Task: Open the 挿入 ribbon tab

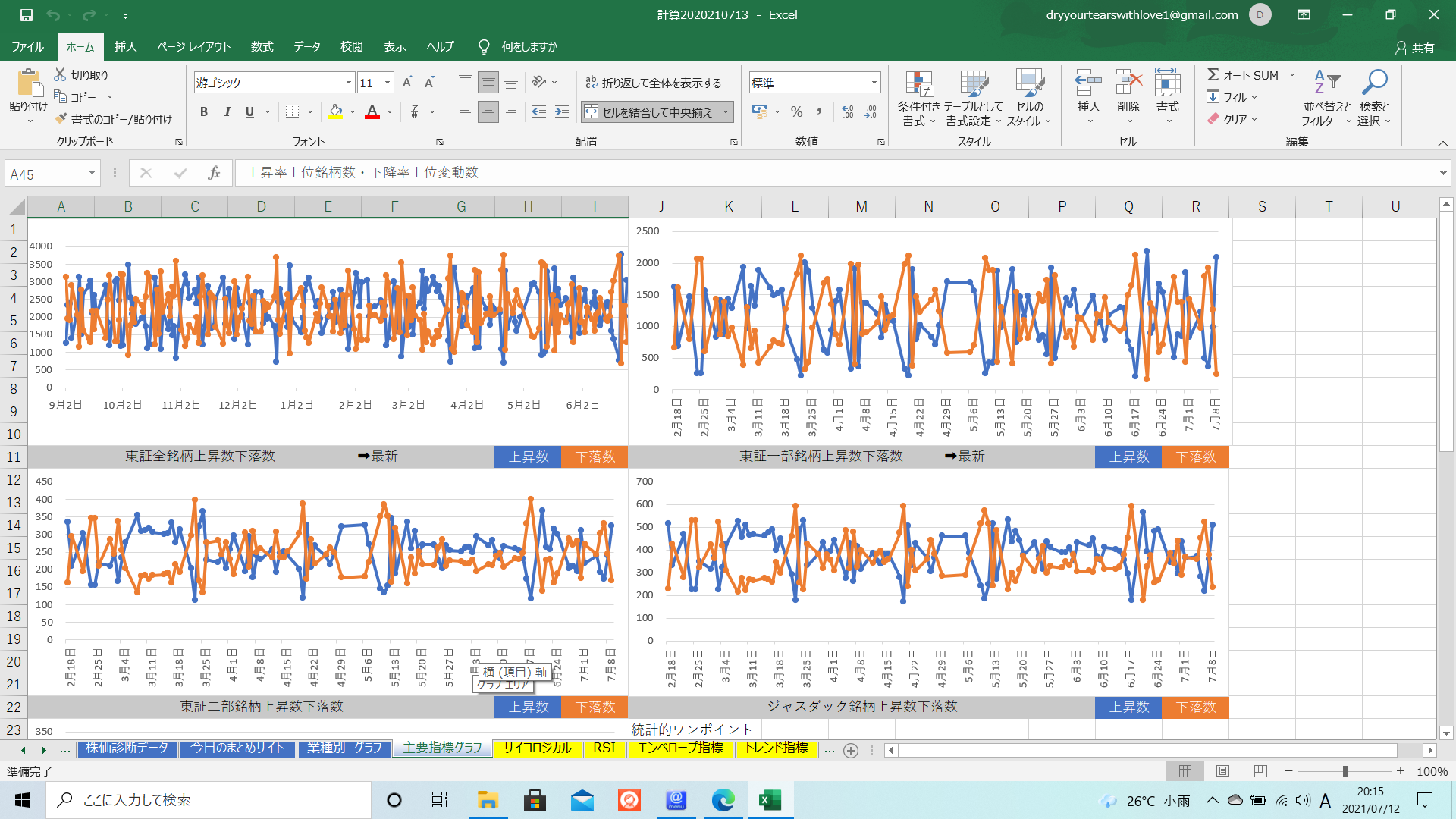Action: tap(125, 46)
